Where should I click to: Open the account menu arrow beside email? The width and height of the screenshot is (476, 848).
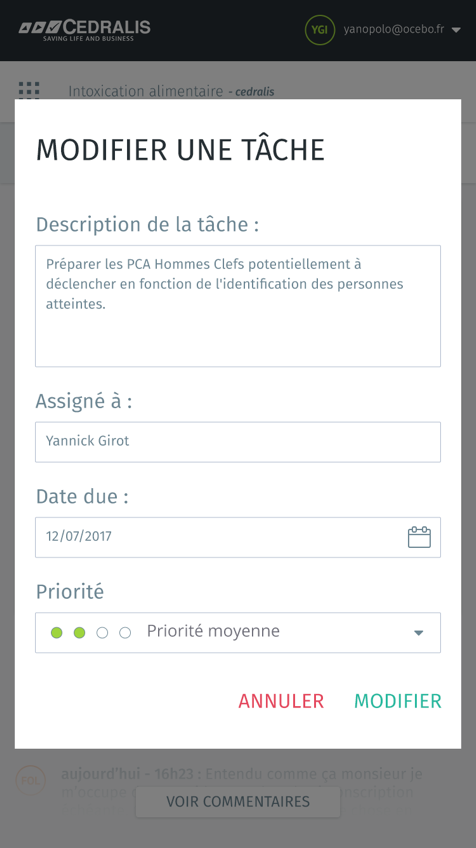pos(456,30)
